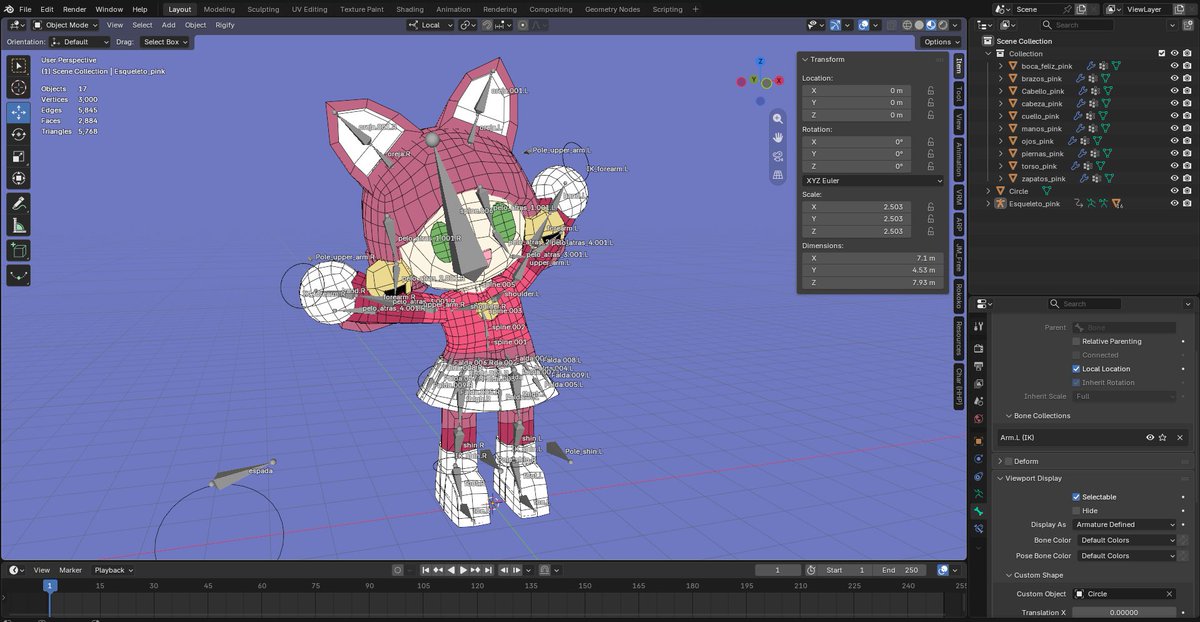Open the Object Data armature properties tab

tap(979, 494)
